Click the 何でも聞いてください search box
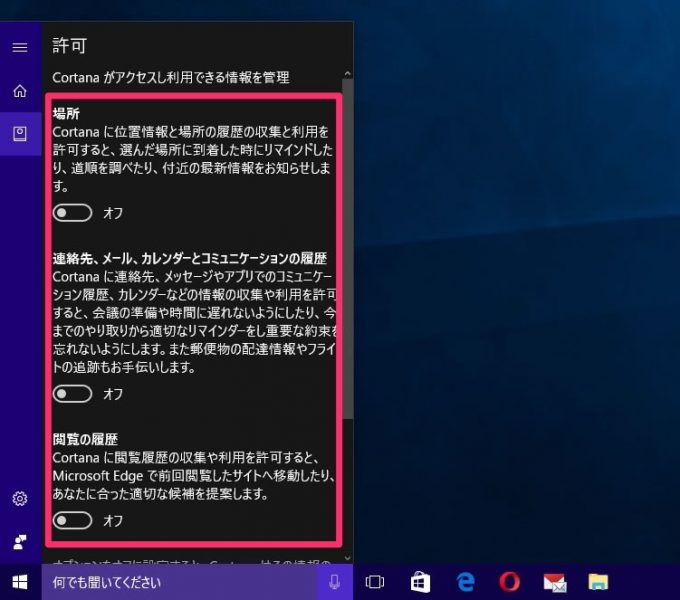This screenshot has height=600, width=680. point(179,582)
